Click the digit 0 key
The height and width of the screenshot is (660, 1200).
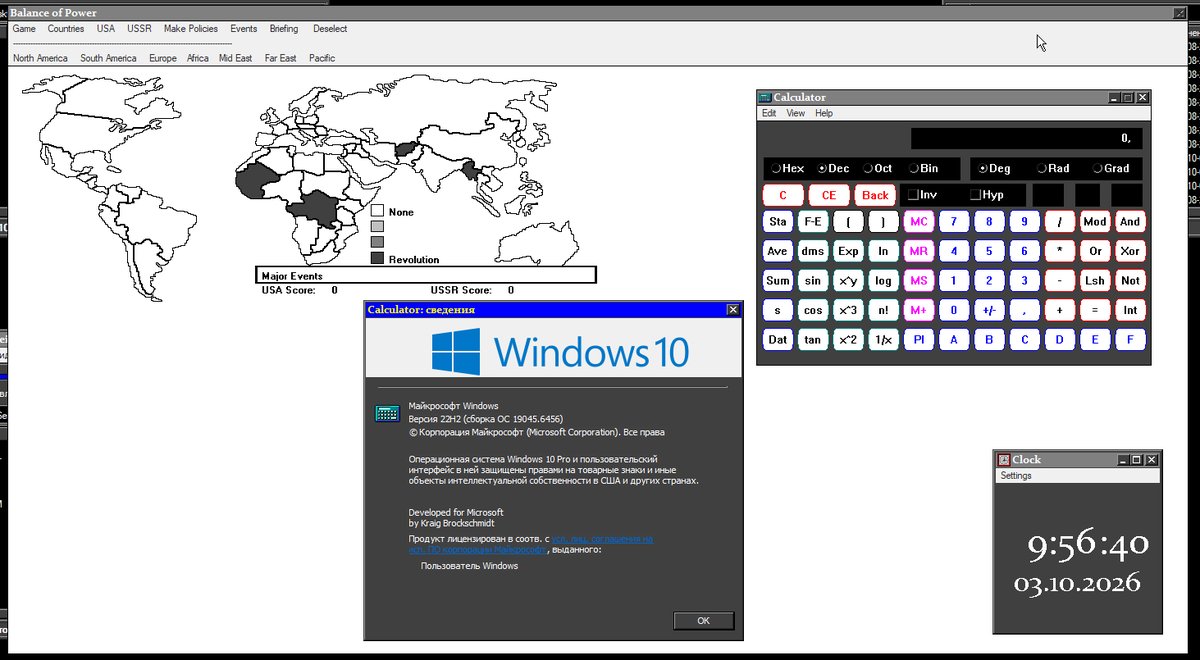tap(954, 310)
